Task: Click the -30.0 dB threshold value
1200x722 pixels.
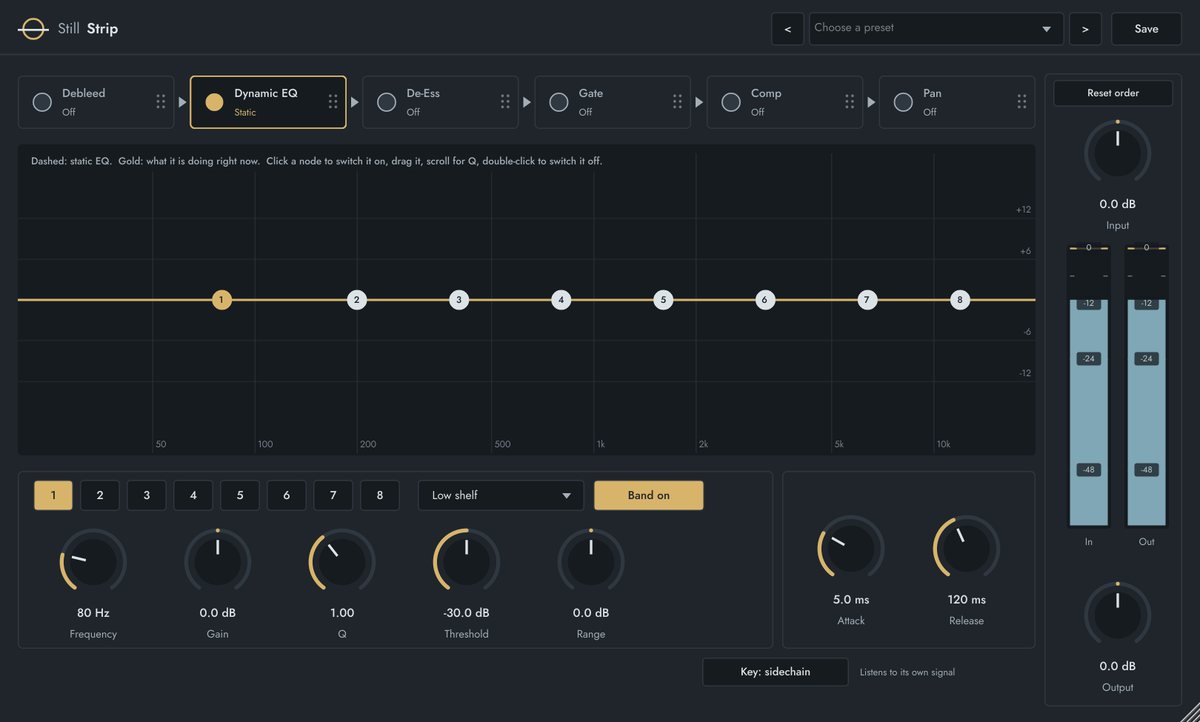Action: pos(466,613)
